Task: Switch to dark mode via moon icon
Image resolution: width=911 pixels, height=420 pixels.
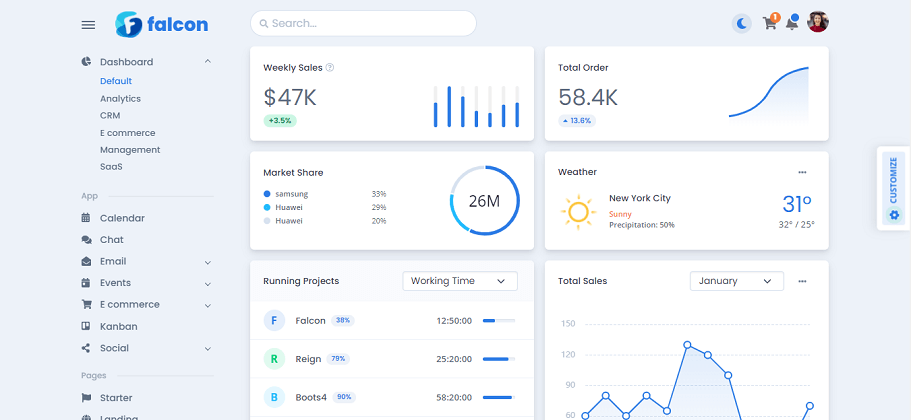Action: click(x=741, y=24)
